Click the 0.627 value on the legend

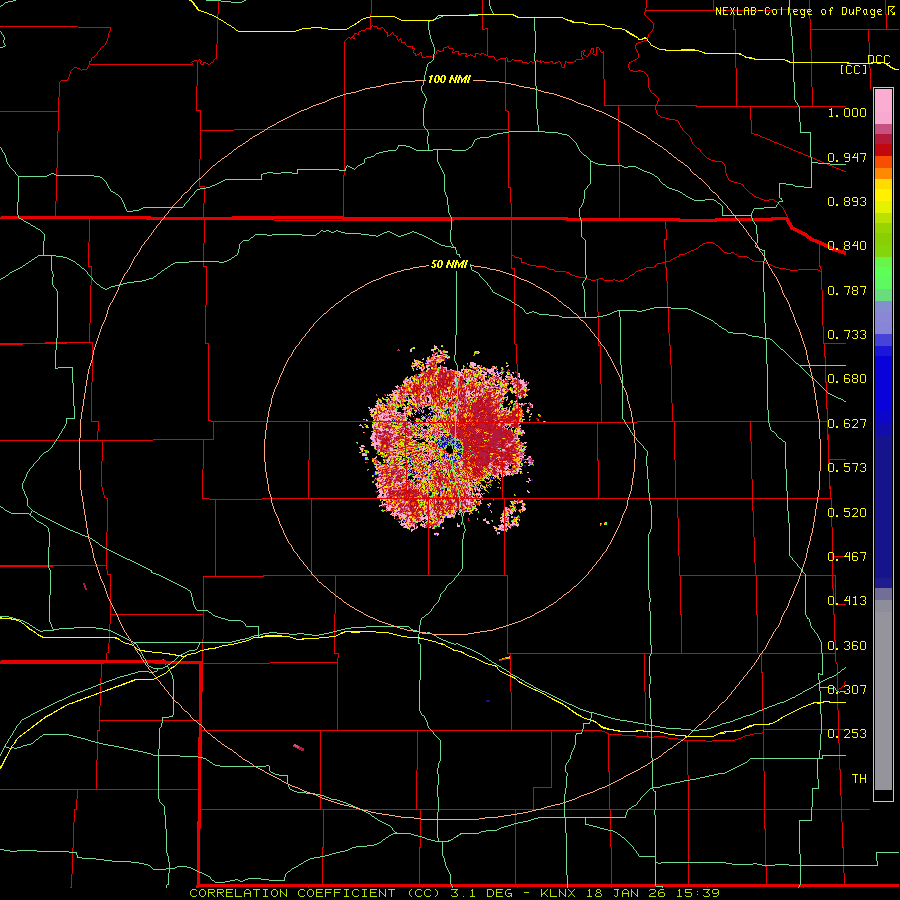tap(847, 424)
